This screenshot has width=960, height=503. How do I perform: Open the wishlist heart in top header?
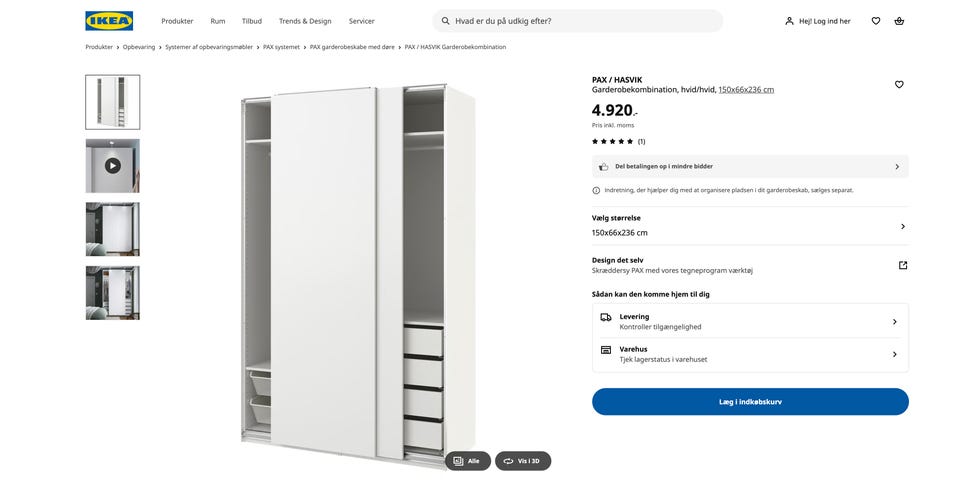(x=876, y=20)
